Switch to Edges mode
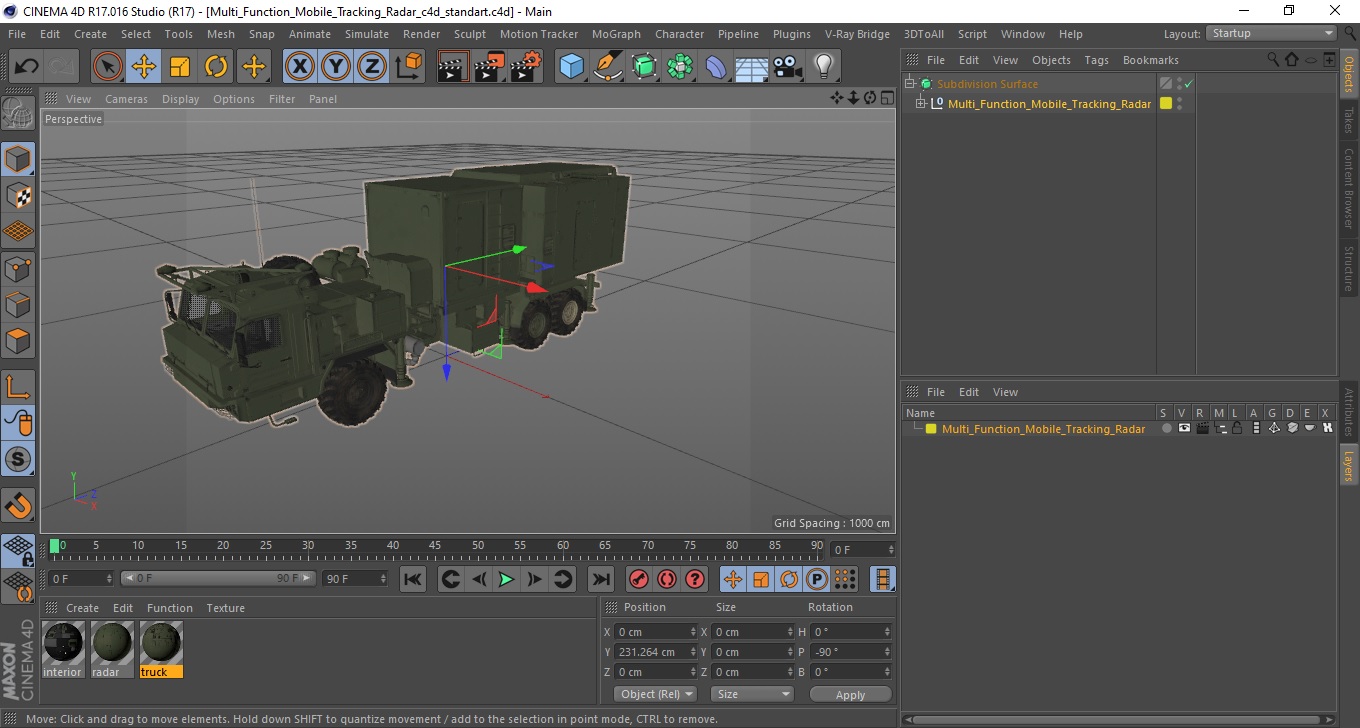 [18, 304]
